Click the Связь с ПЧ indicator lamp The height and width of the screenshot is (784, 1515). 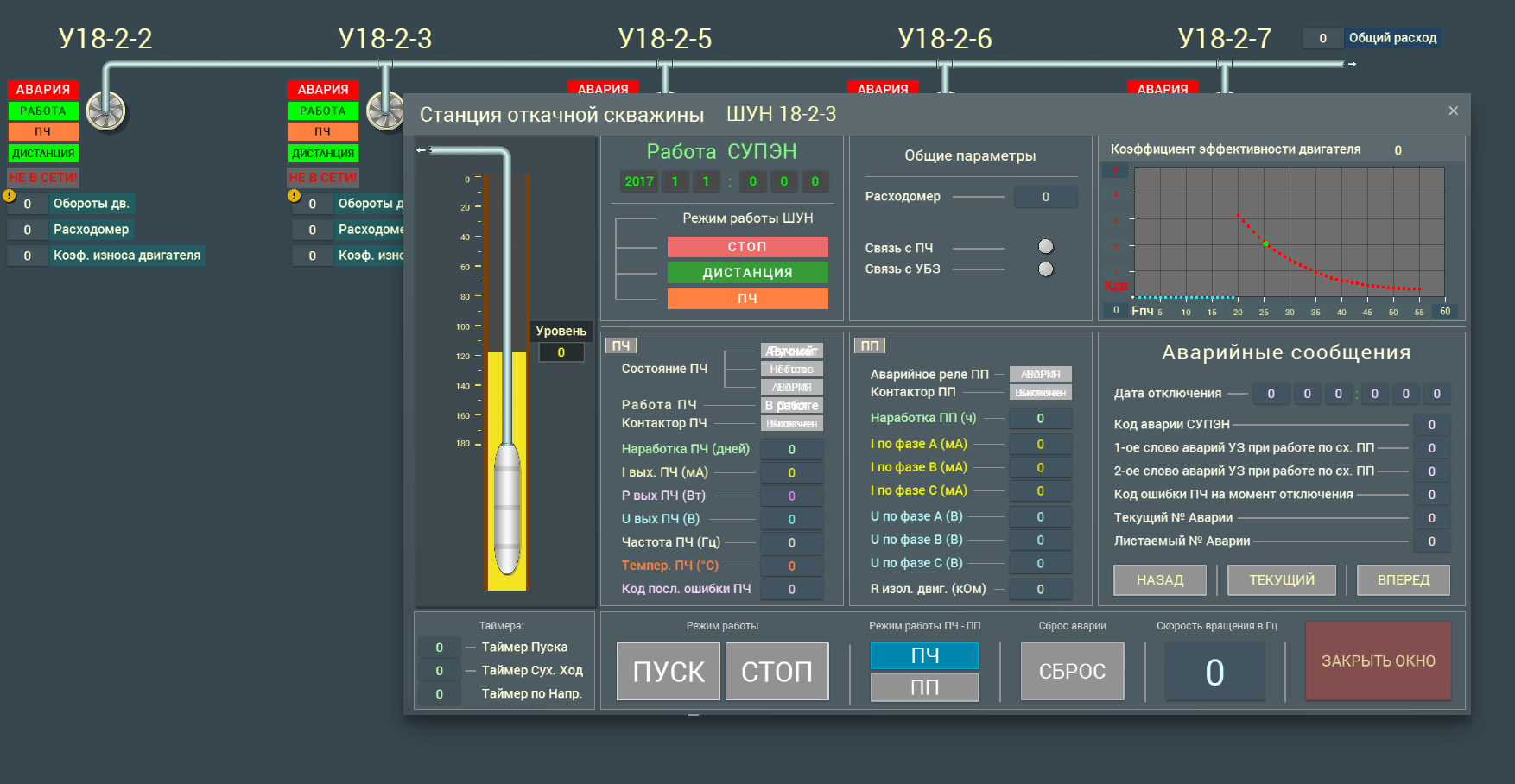(1046, 247)
